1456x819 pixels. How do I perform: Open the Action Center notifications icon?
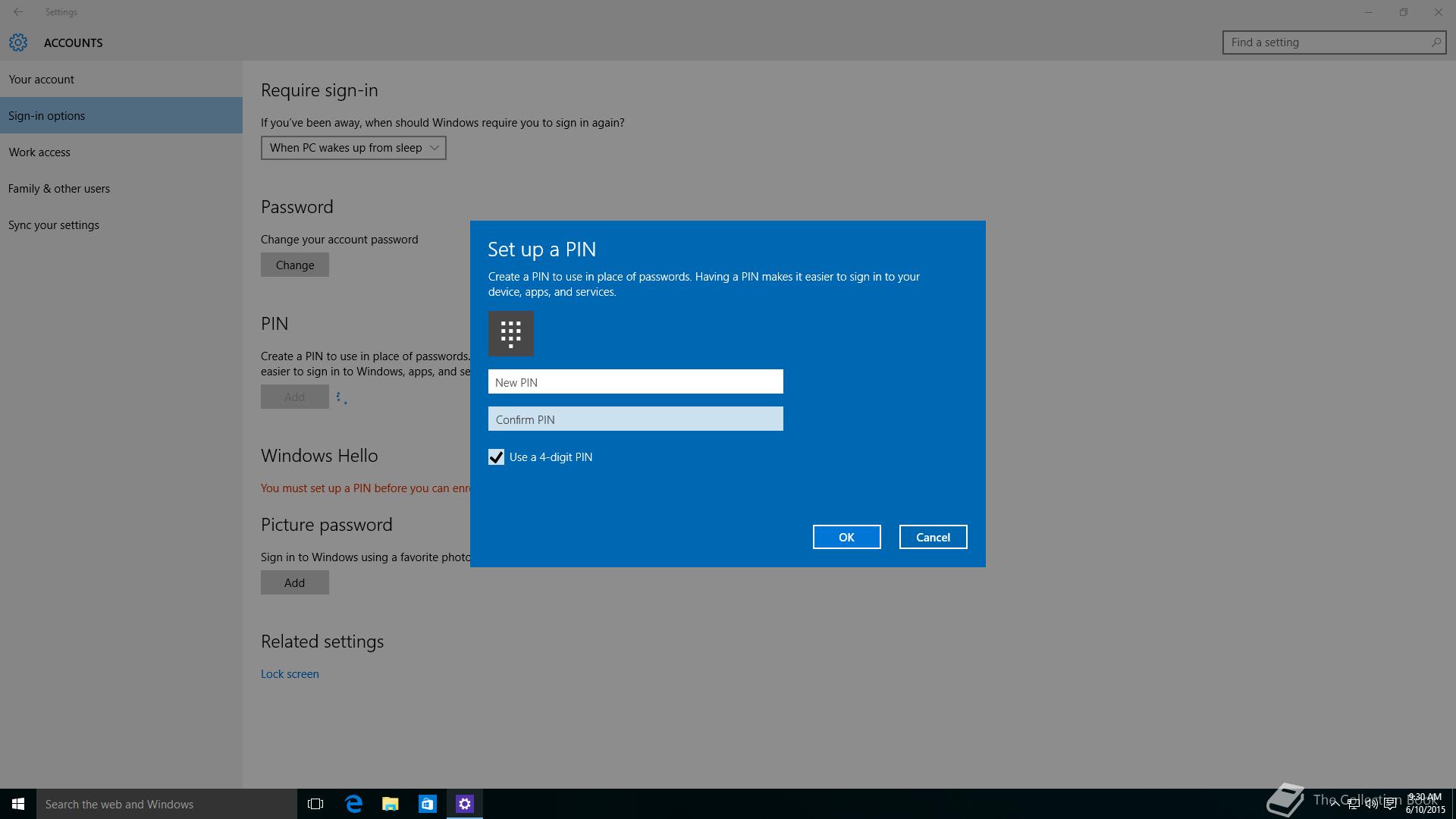[1391, 804]
